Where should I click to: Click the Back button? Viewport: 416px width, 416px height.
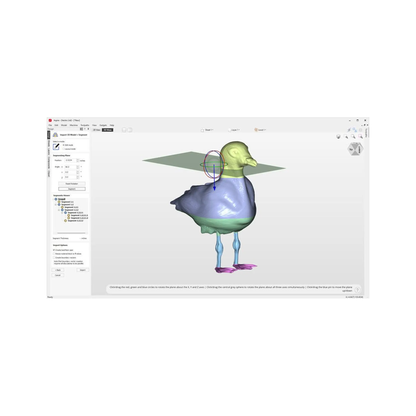coord(58,270)
